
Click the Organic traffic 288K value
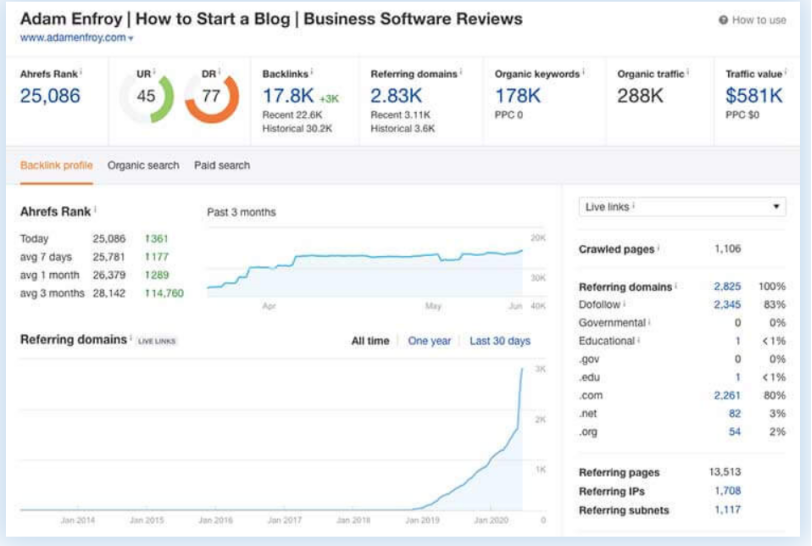click(640, 96)
